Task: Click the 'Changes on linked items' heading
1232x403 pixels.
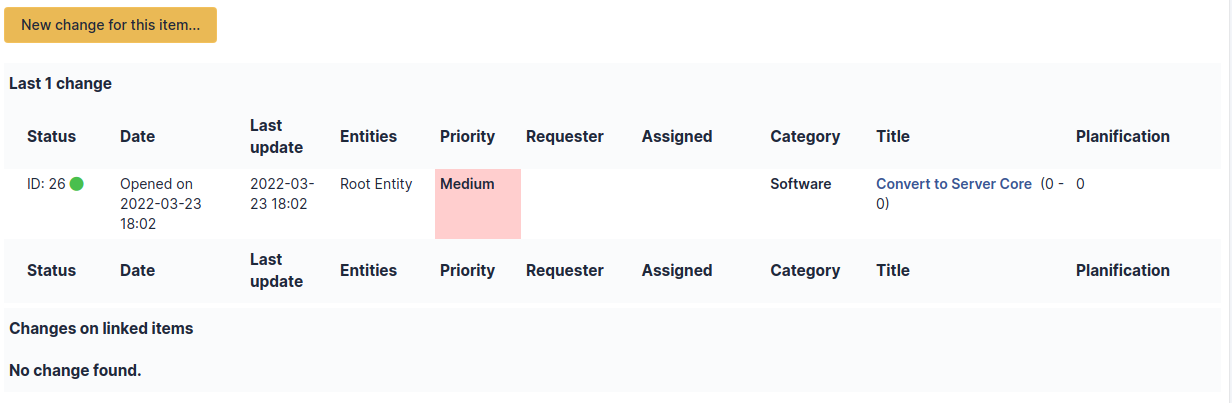Action: pos(101,328)
